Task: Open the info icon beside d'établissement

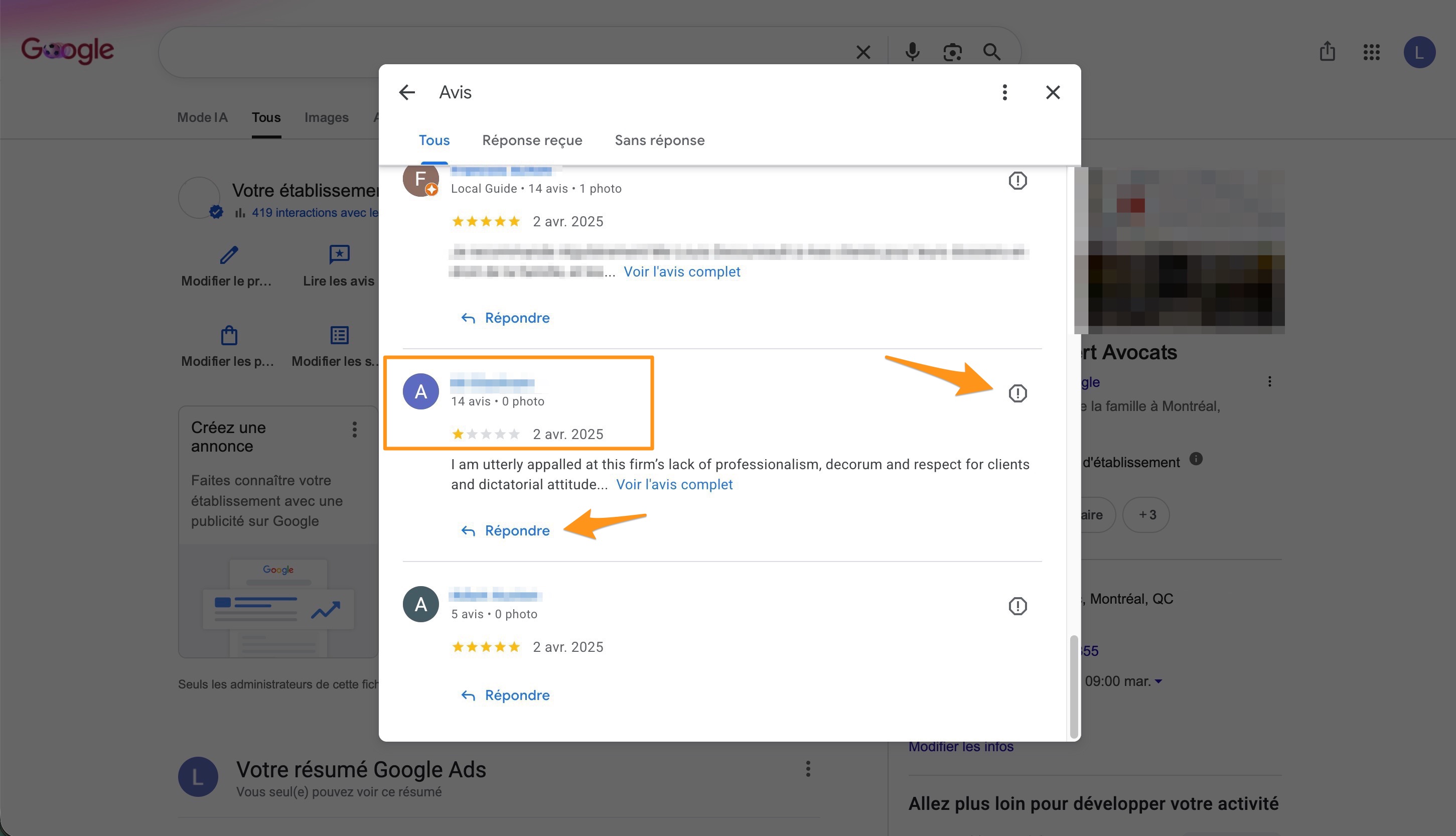Action: point(1196,459)
